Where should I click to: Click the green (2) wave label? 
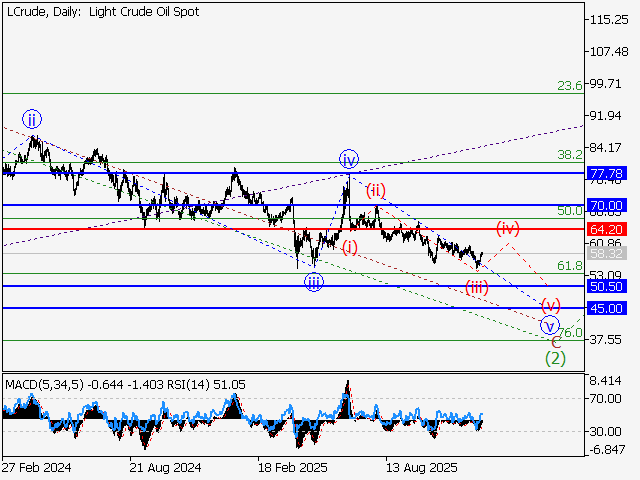coord(555,358)
